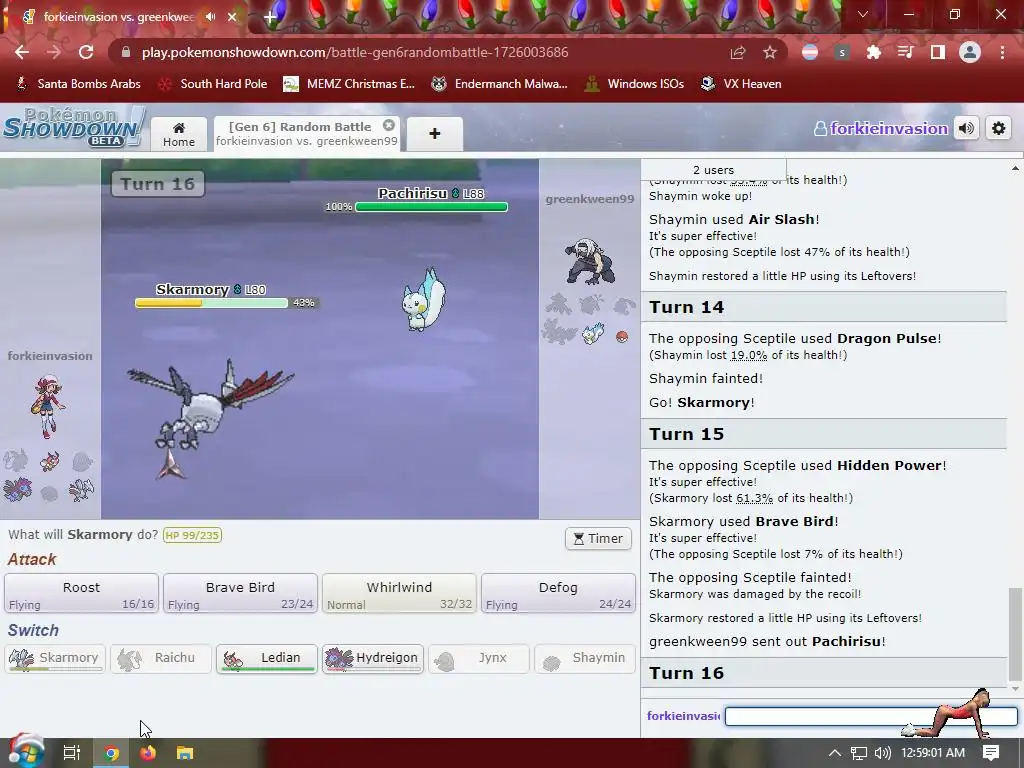Switch to Ledian
Viewport: 1024px width, 768px height.
266,658
